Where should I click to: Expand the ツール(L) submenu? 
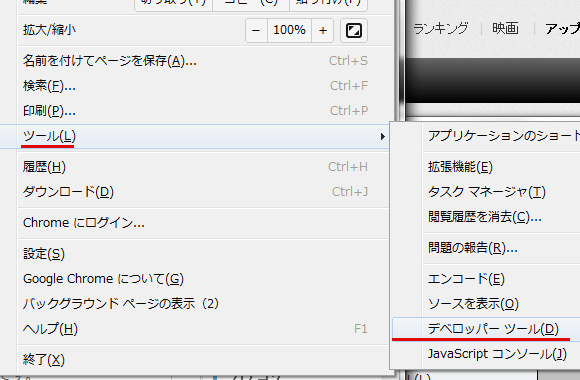tap(195, 137)
